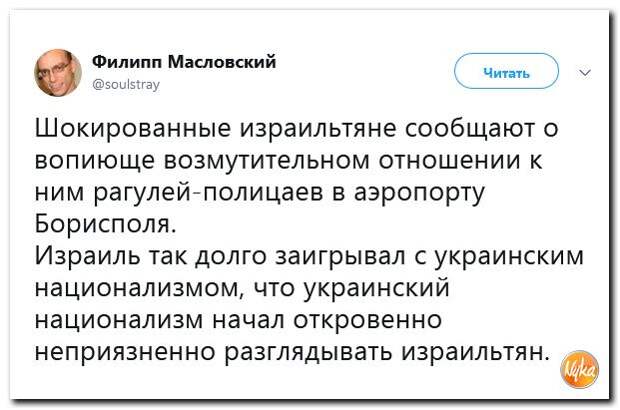Click the word заигрывал in the second paragraph

pos(340,257)
